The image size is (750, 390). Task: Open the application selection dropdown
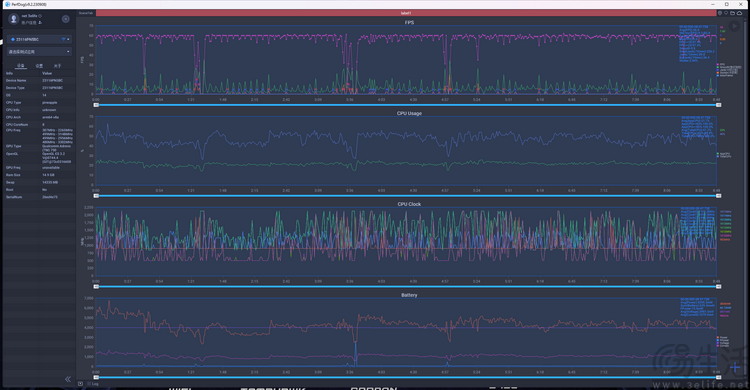click(x=39, y=51)
